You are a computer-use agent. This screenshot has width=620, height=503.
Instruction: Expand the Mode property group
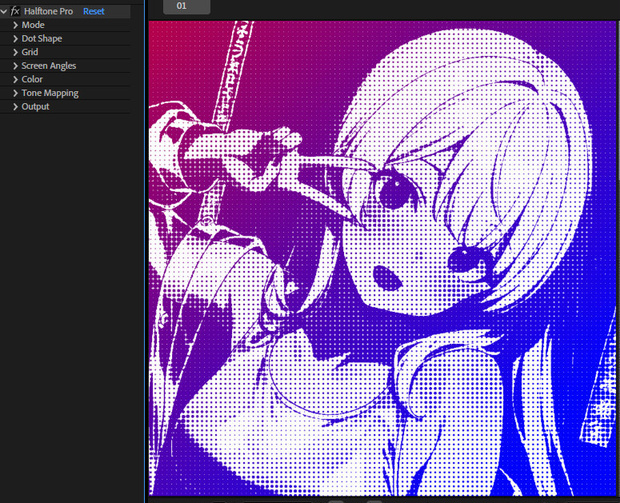click(x=15, y=25)
